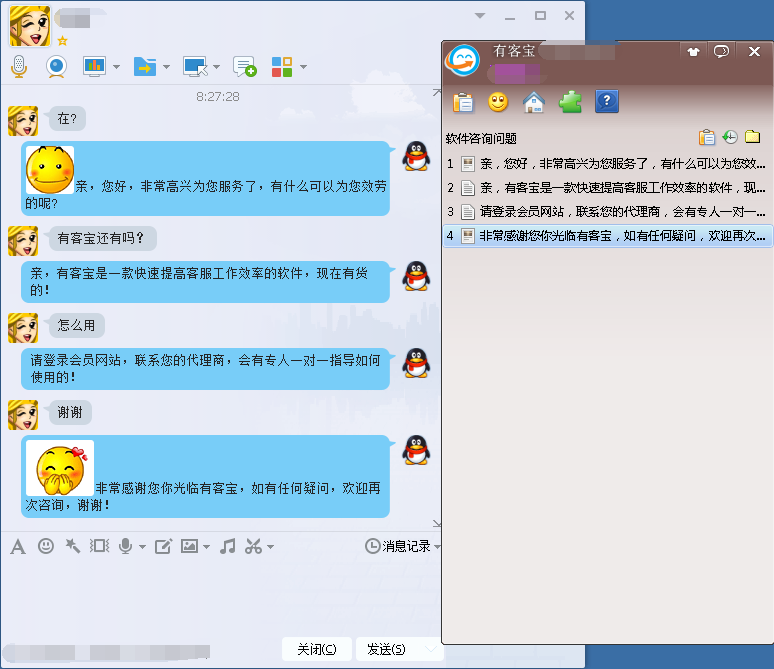This screenshot has height=669, width=774.
Task: Open the blue help question icon
Action: tap(607, 102)
